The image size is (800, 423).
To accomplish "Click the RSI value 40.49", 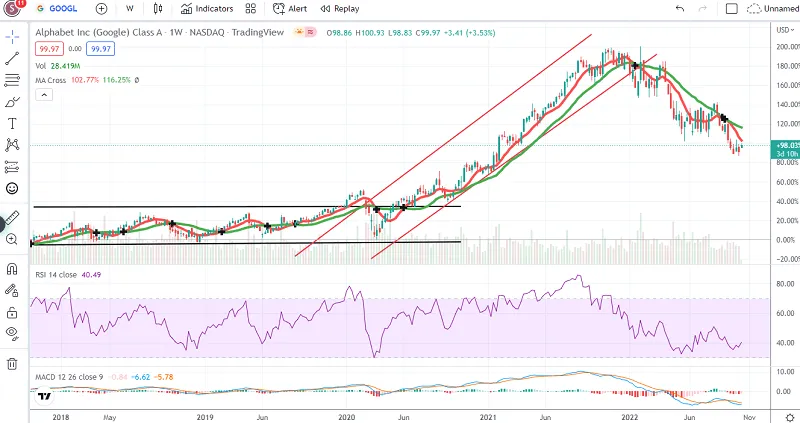I will [x=91, y=275].
